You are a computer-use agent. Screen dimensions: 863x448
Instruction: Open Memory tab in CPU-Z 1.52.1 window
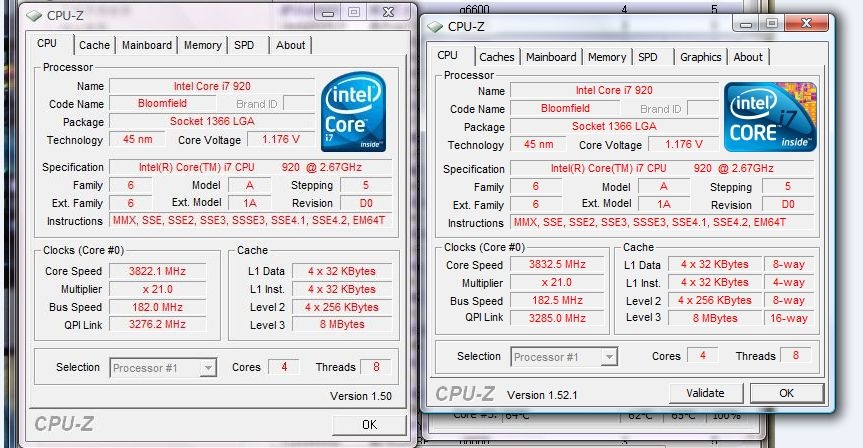pos(607,57)
